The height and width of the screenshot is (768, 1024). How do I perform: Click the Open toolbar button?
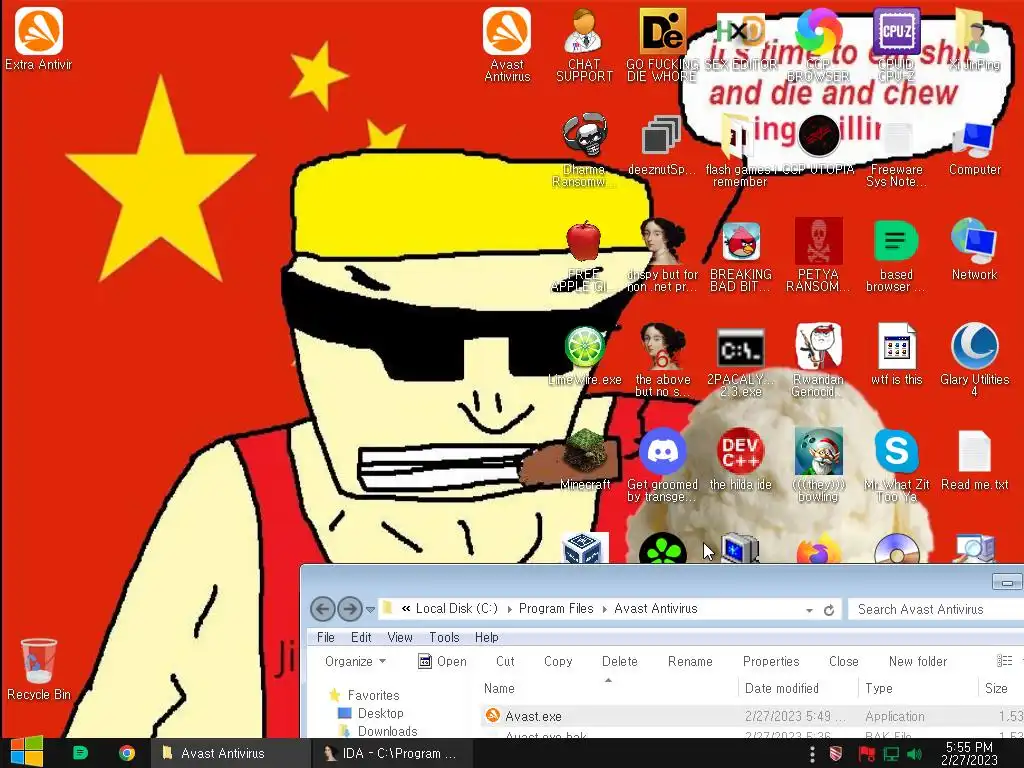tap(442, 661)
